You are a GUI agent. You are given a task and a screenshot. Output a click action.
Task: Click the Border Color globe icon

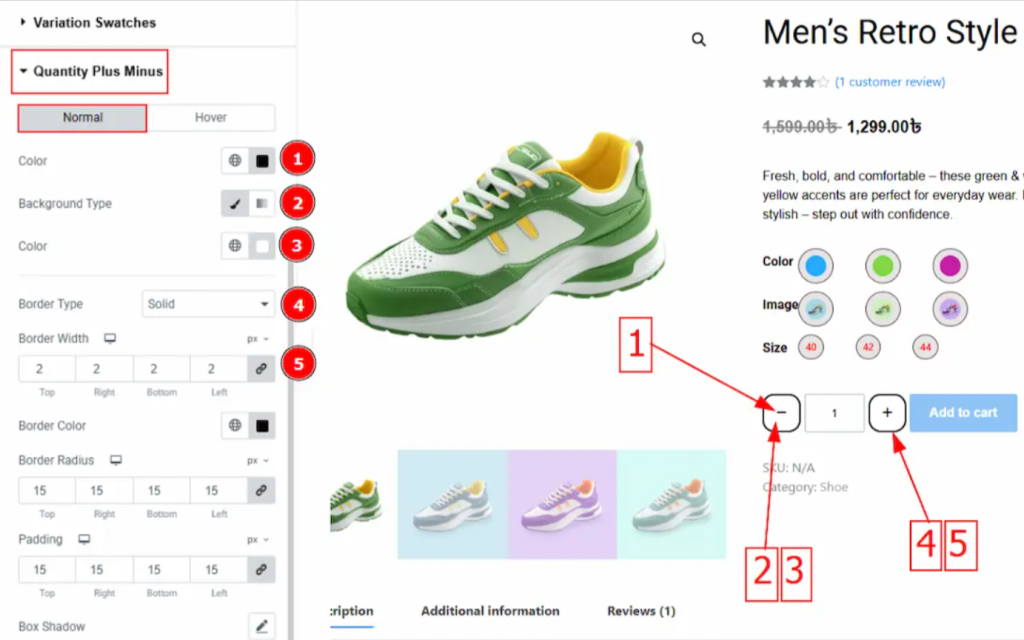point(235,426)
